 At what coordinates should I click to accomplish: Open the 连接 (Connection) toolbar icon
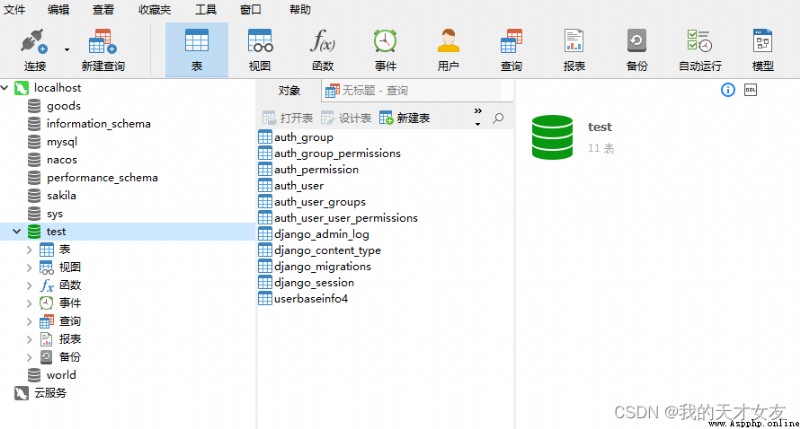pos(35,49)
